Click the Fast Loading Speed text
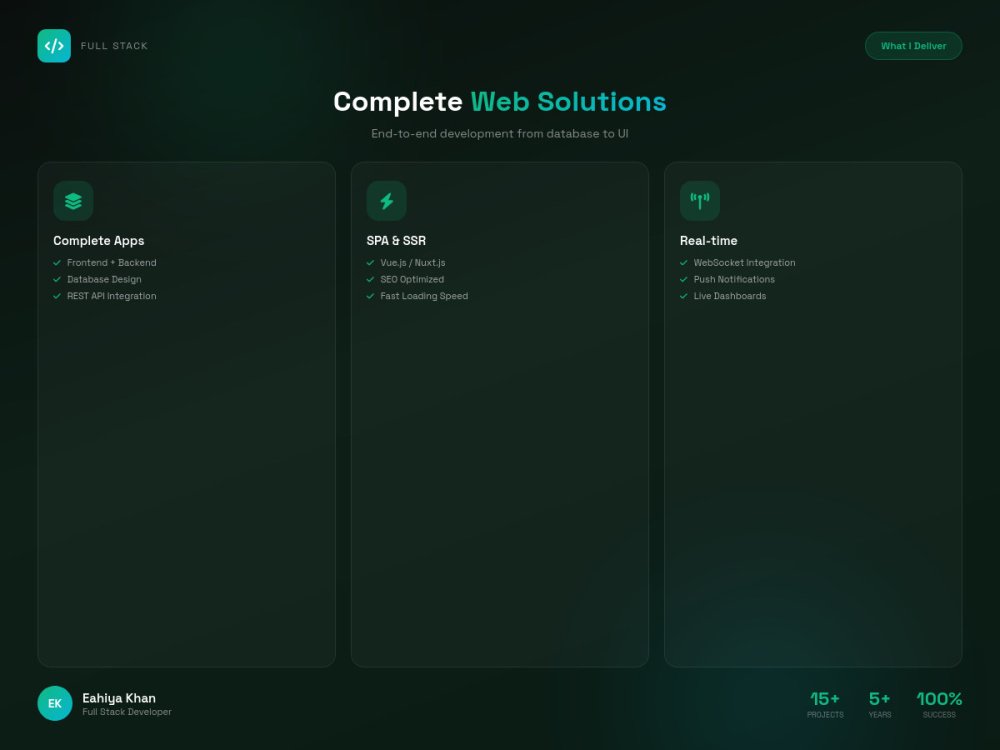 (424, 296)
